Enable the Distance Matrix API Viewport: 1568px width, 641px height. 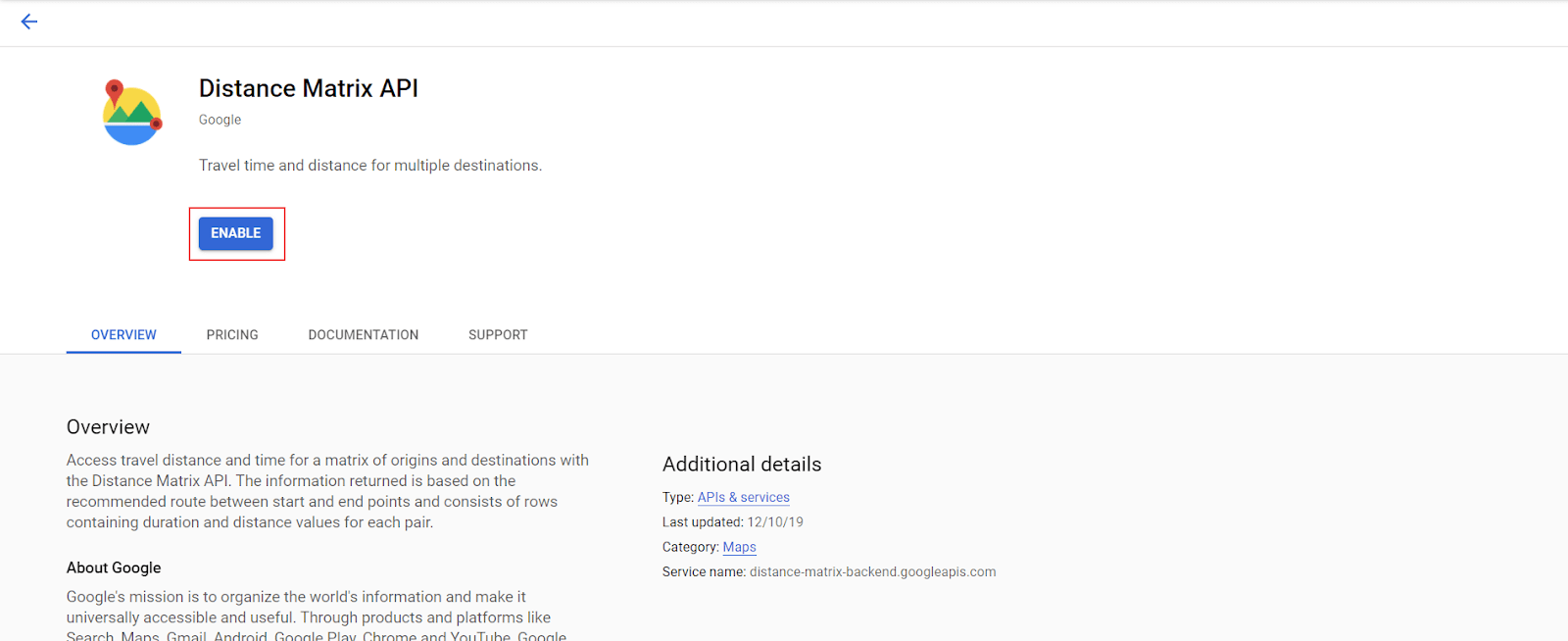[x=235, y=233]
